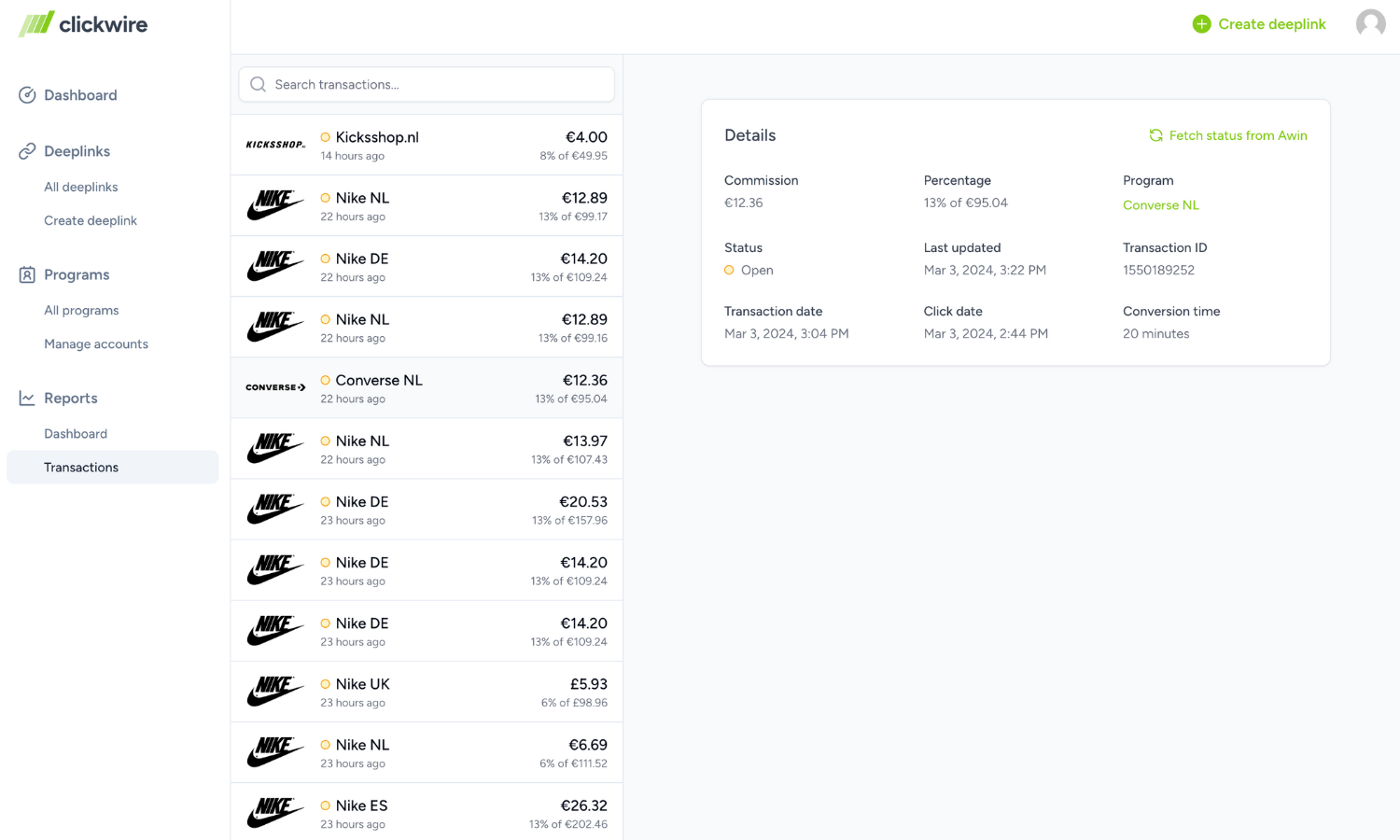
Task: Click the Open status dot in Details
Action: click(729, 270)
